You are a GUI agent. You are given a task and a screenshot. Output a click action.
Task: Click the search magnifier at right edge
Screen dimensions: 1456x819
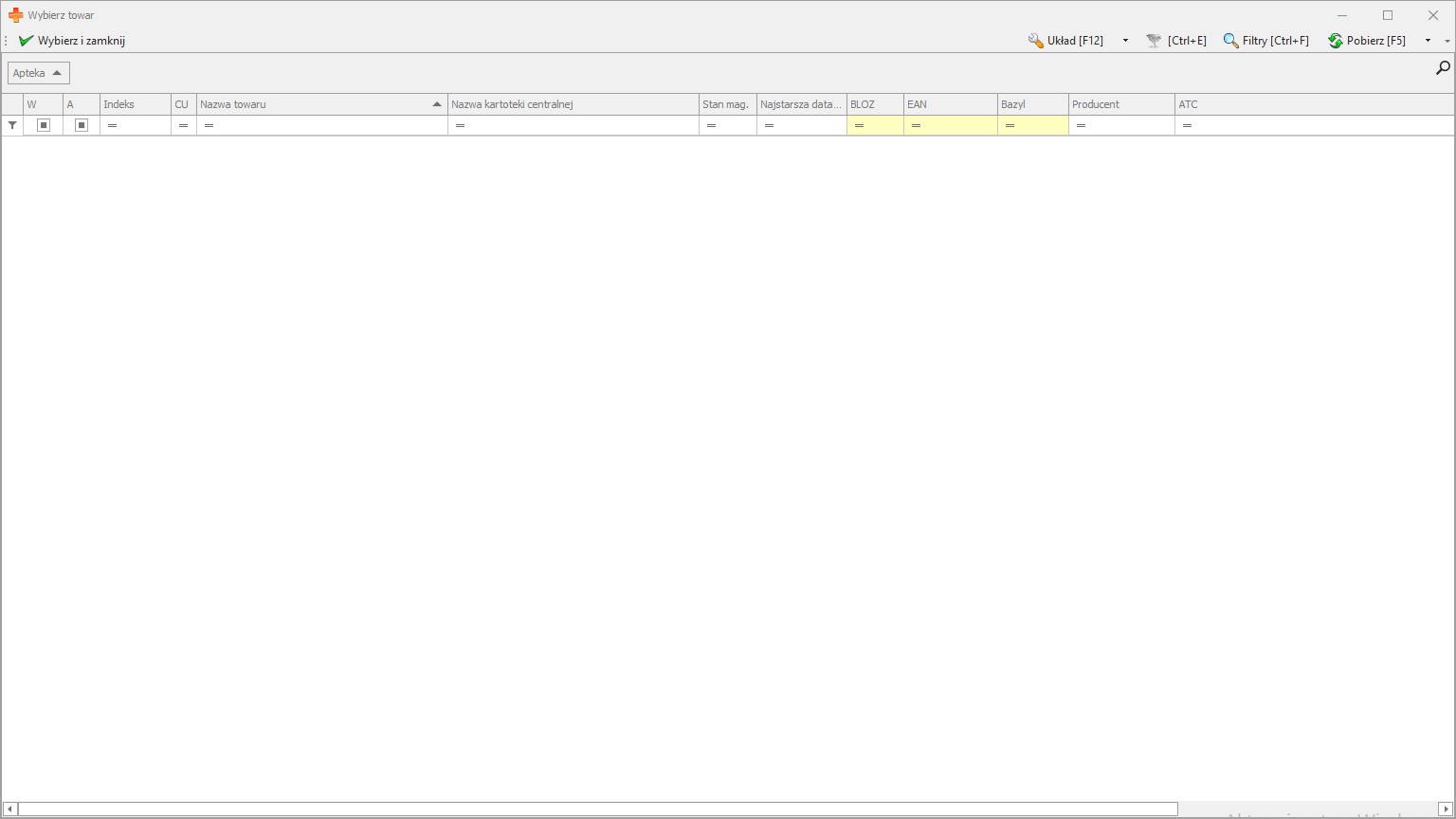pos(1443,68)
